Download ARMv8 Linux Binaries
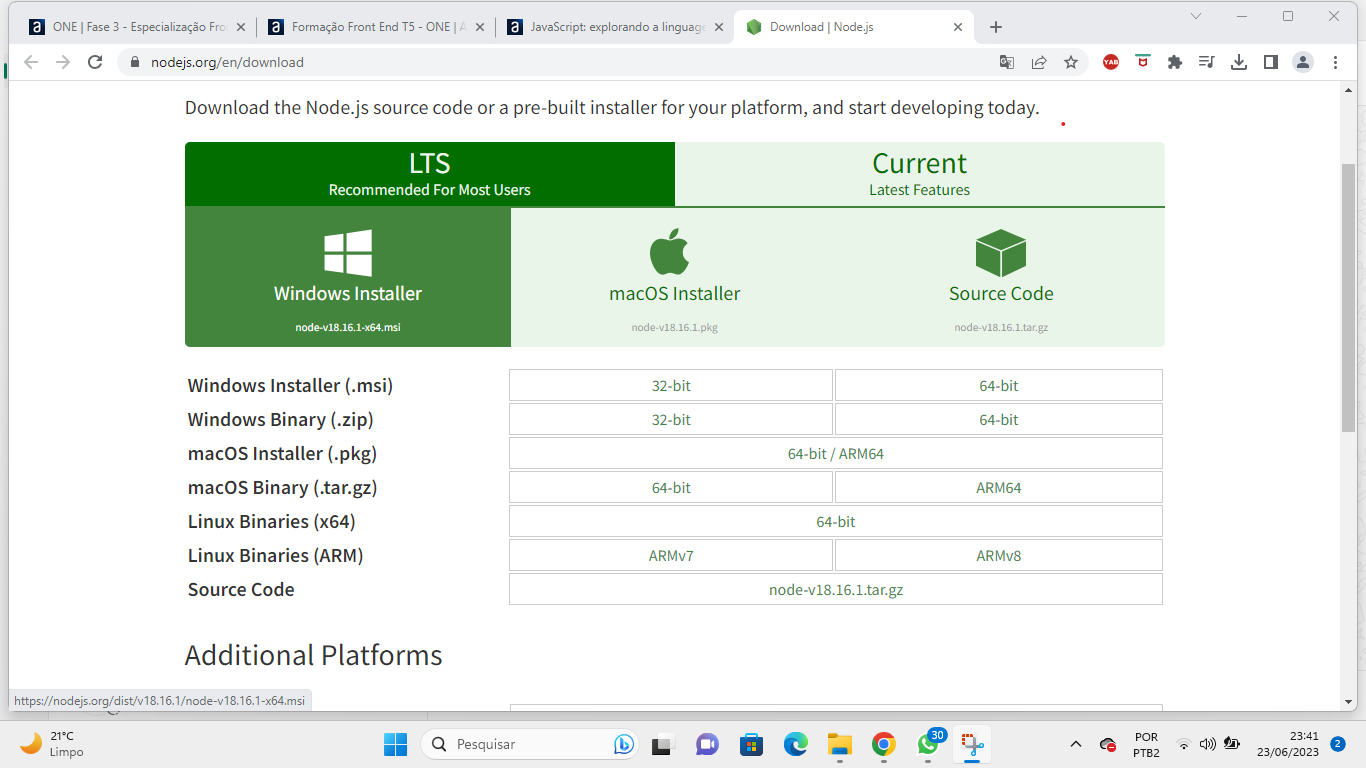Image resolution: width=1366 pixels, height=768 pixels. point(999,555)
